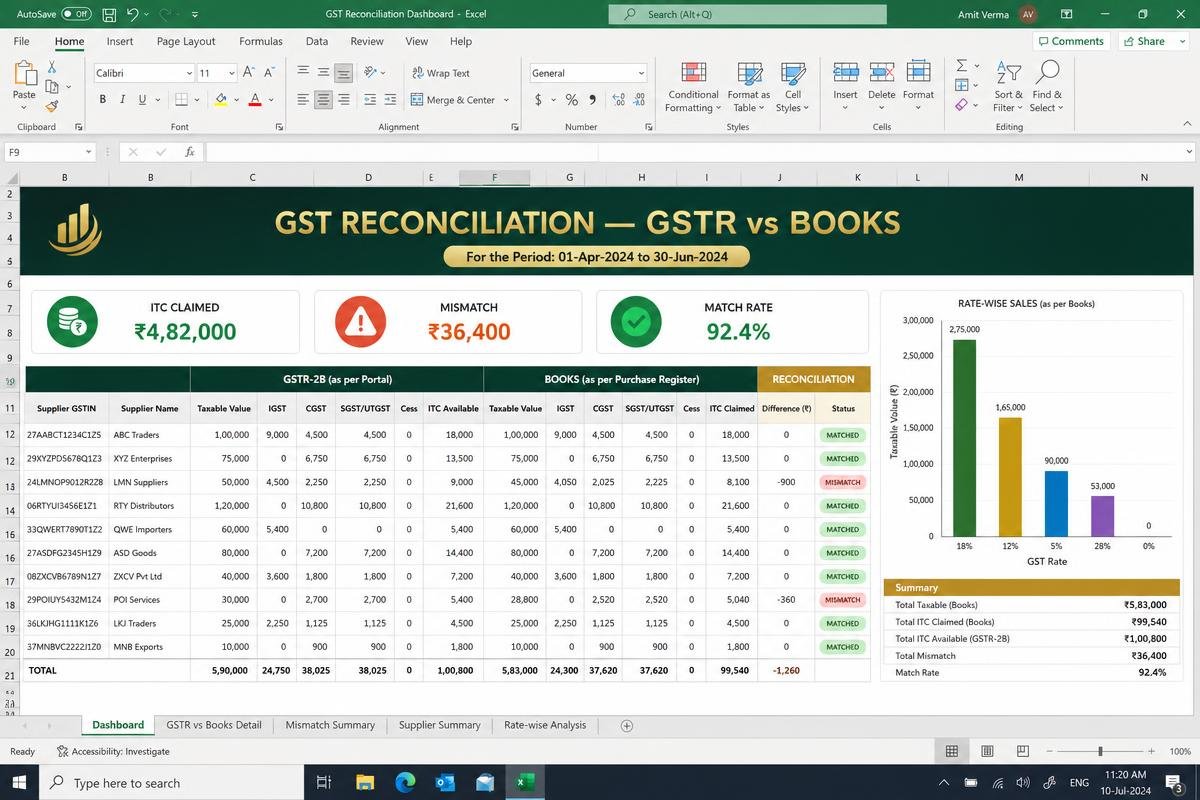
Task: Open the Formulas ribbon tab
Action: (261, 41)
